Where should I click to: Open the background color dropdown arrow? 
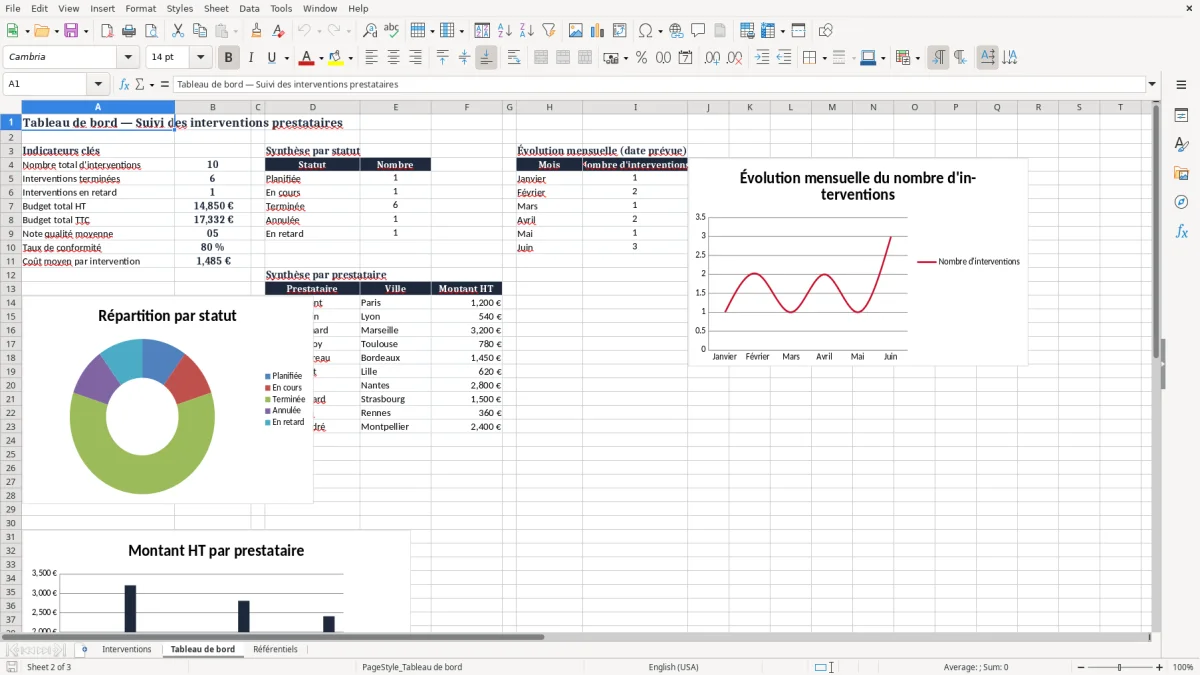(x=350, y=58)
